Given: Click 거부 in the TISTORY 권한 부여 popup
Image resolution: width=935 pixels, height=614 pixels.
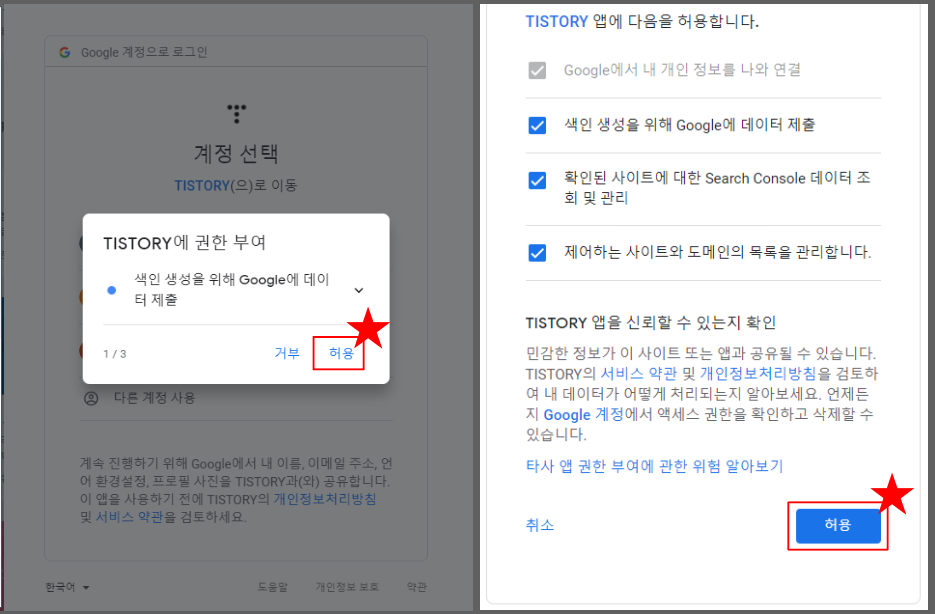Looking at the screenshot, I should click(287, 353).
